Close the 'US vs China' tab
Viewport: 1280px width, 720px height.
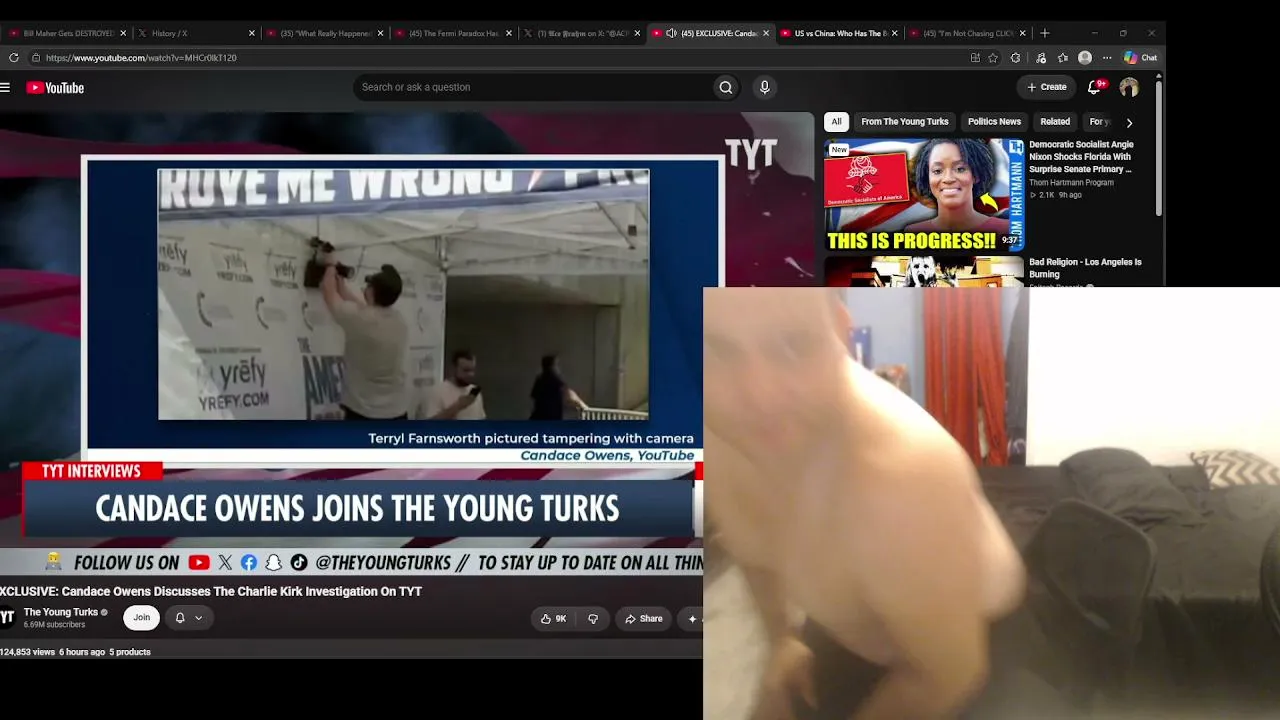894,33
